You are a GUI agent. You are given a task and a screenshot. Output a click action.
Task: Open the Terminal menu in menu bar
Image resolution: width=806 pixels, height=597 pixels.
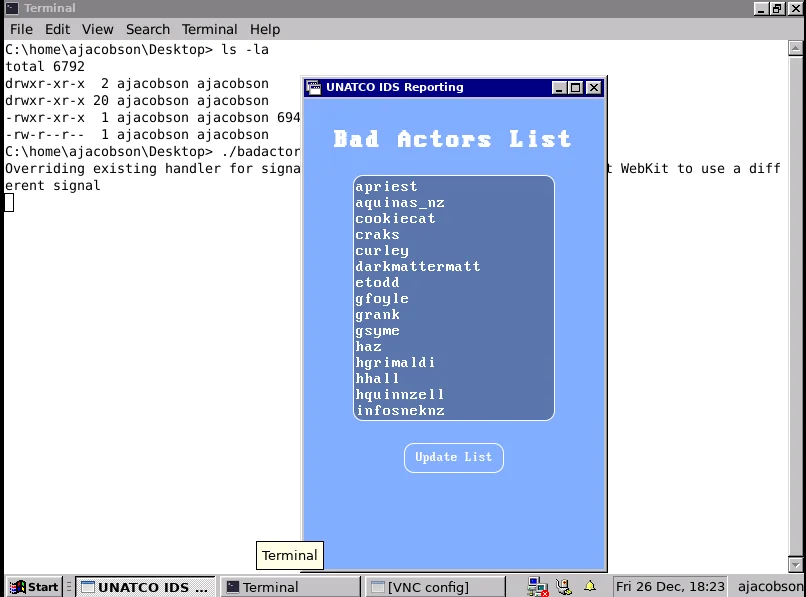pyautogui.click(x=210, y=29)
